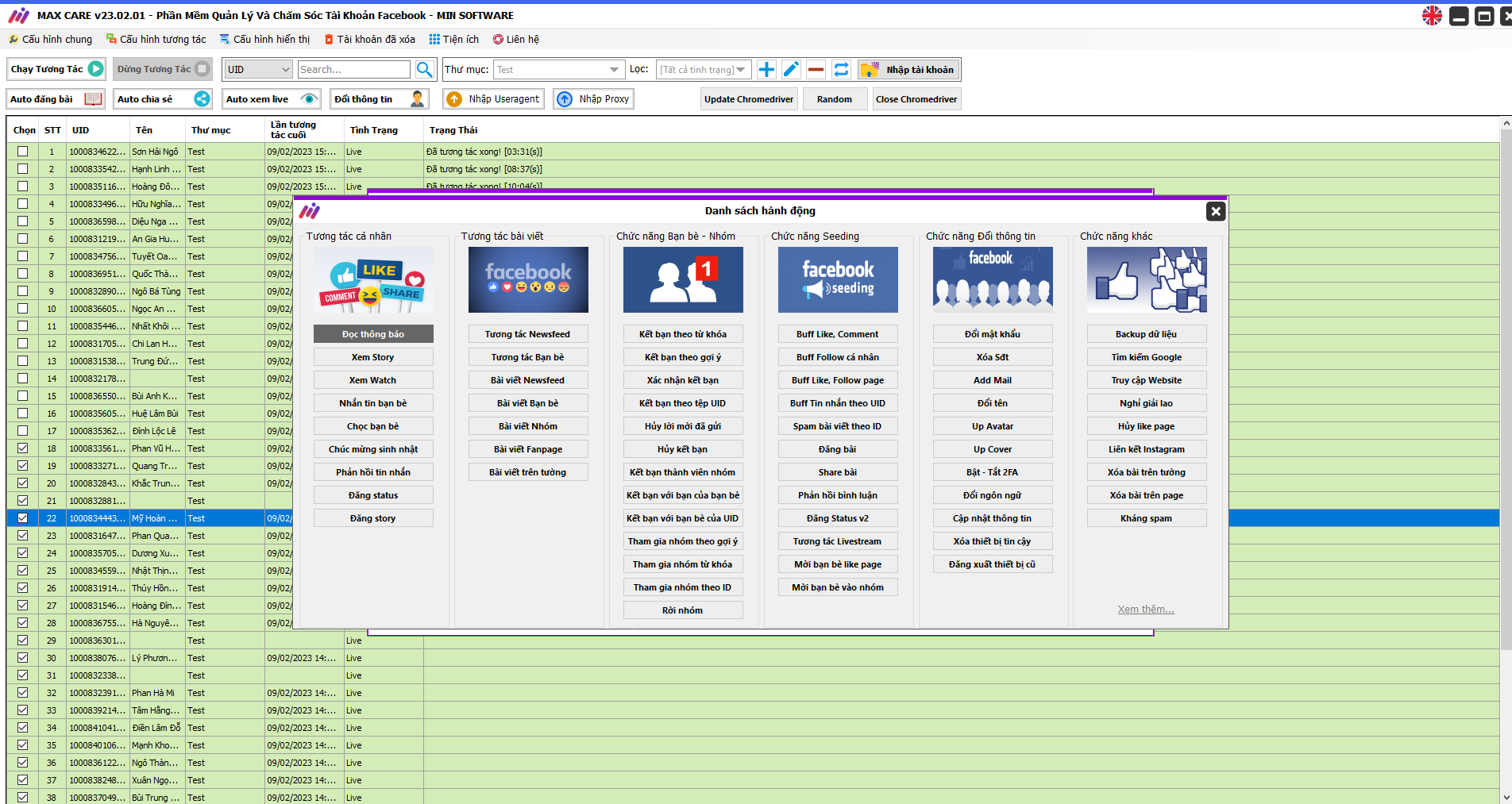Click the Kết bạn theo từ khóa button

[x=683, y=334]
